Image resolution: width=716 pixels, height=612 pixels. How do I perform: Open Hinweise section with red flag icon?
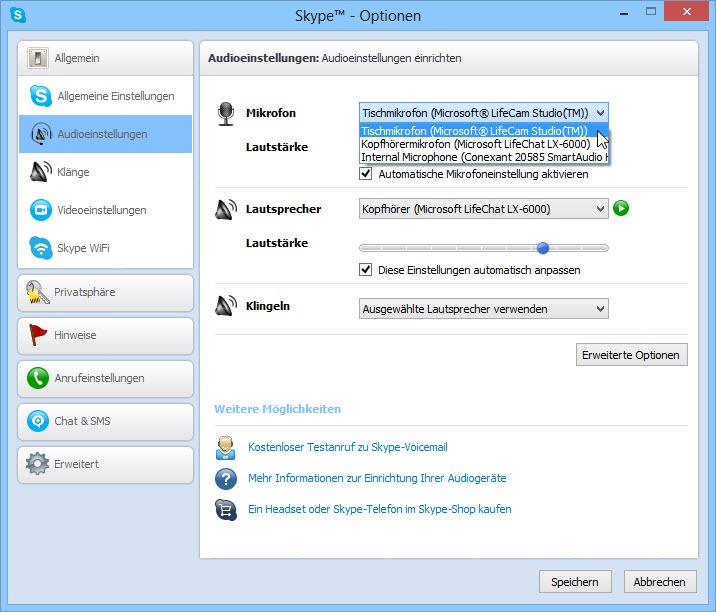pos(38,335)
